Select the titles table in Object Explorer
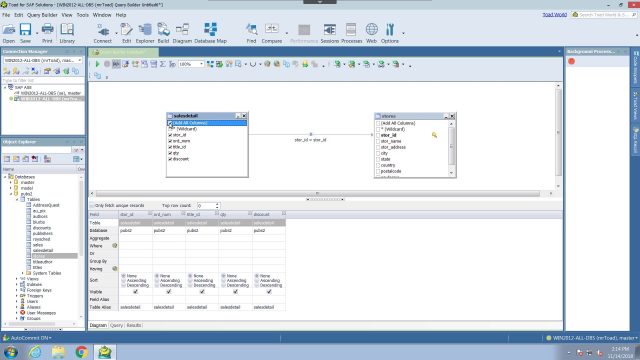The height and width of the screenshot is (360, 640). click(38, 267)
